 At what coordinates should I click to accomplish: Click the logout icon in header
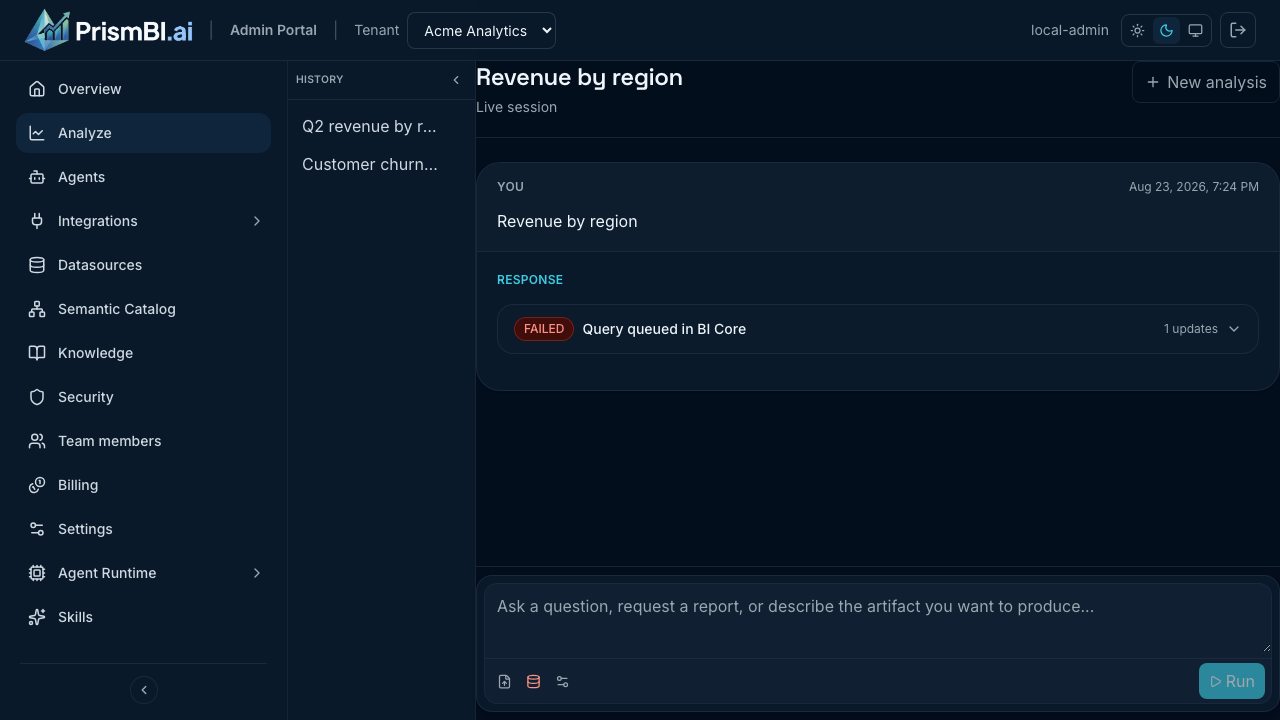point(1238,30)
